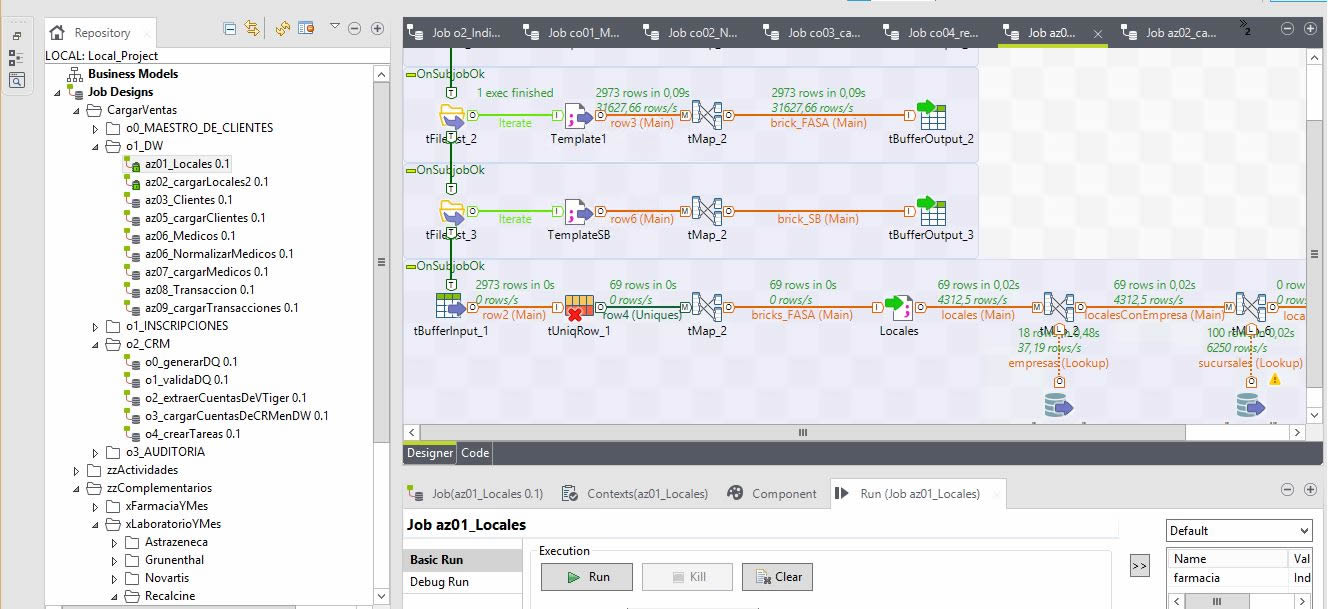Image resolution: width=1328 pixels, height=609 pixels.
Task: Select the tBufferOutput_2 component
Action: (931, 117)
